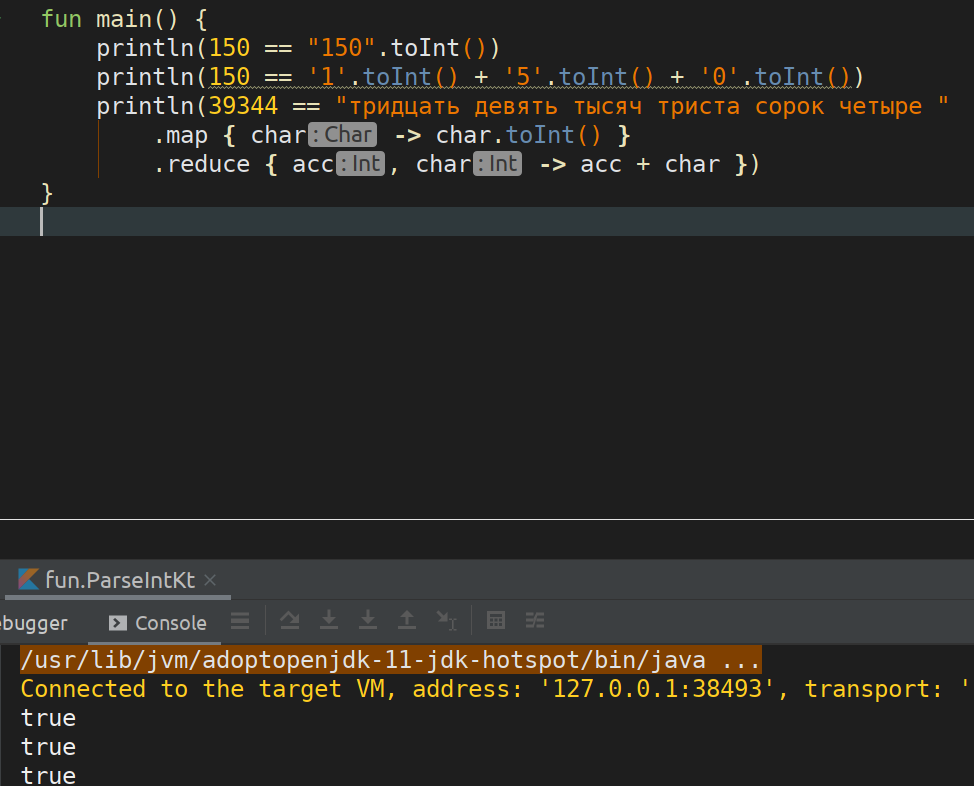The image size is (974, 786).
Task: Click the Kotlin icon on fun.ParseIntKt tab
Action: pyautogui.click(x=29, y=580)
